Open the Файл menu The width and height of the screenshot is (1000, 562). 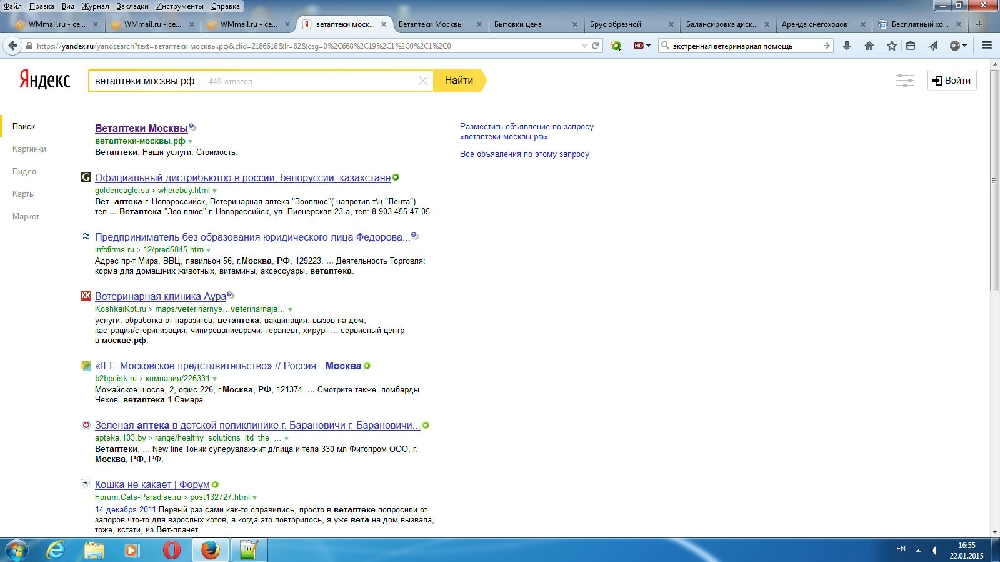tap(13, 6)
